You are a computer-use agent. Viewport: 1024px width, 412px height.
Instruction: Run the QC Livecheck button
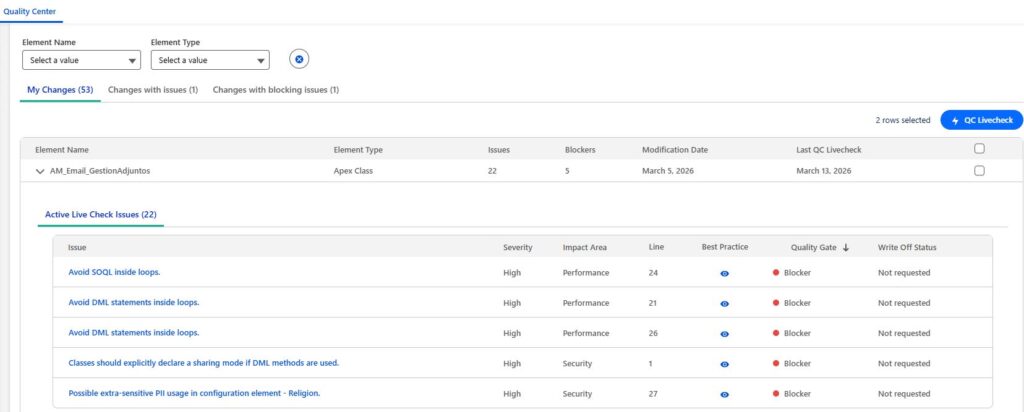click(x=981, y=120)
